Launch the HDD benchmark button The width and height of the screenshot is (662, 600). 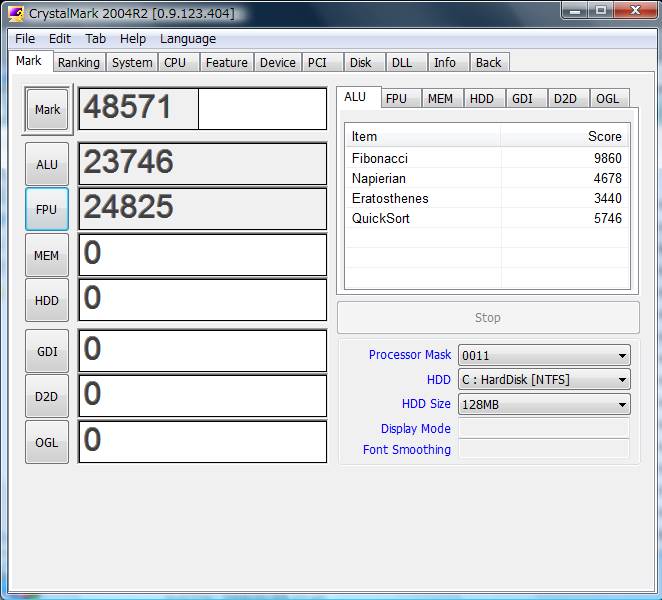point(47,301)
